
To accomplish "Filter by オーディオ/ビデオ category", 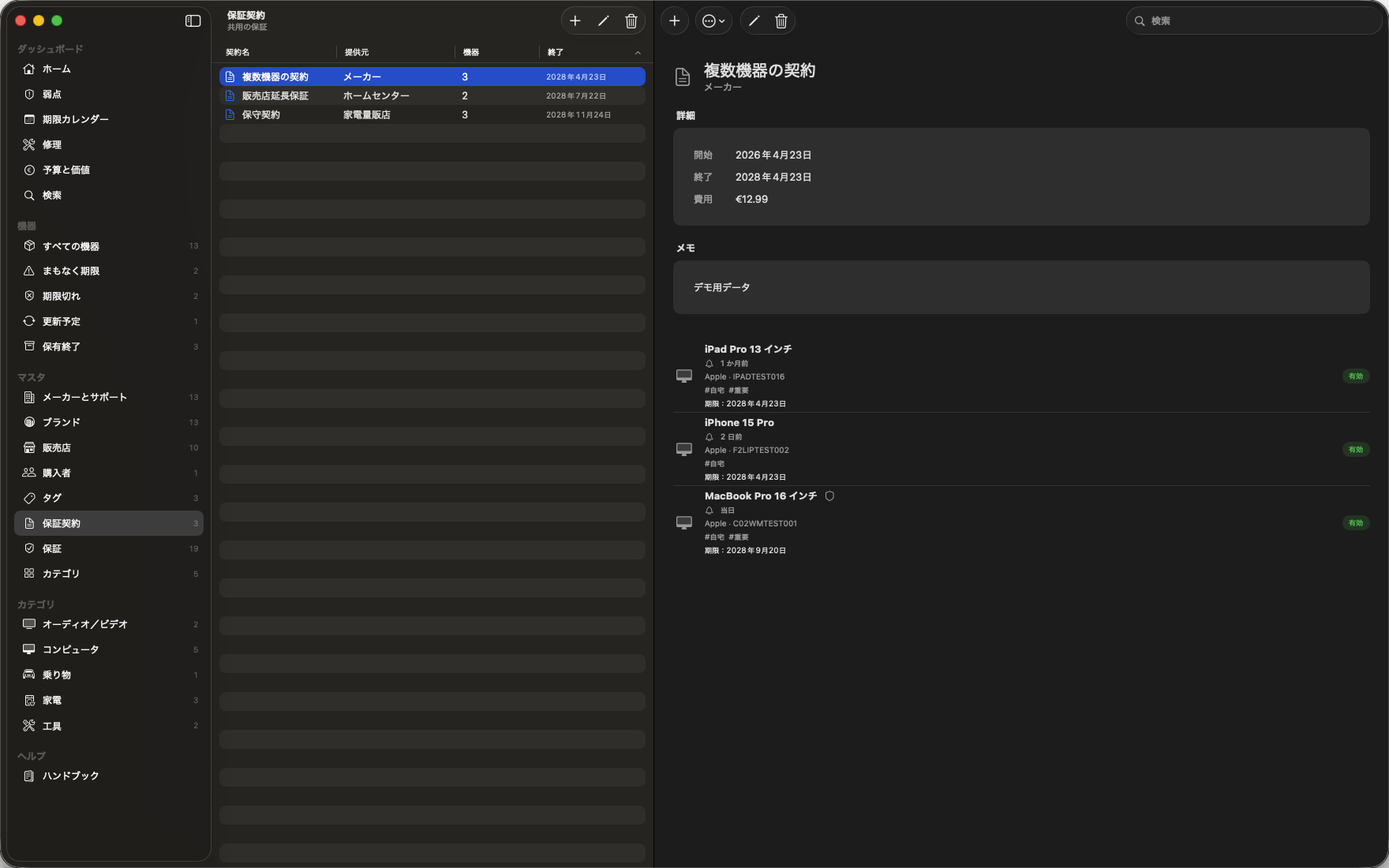I will (x=109, y=625).
